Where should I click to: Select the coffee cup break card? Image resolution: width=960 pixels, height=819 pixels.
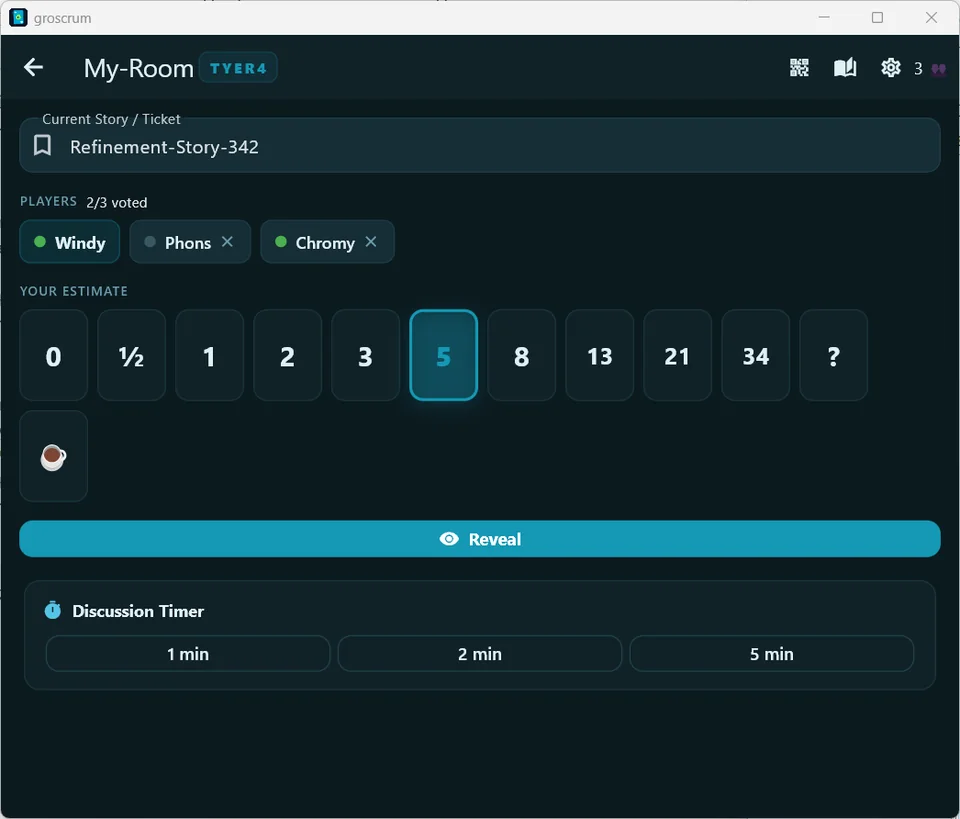[53, 456]
